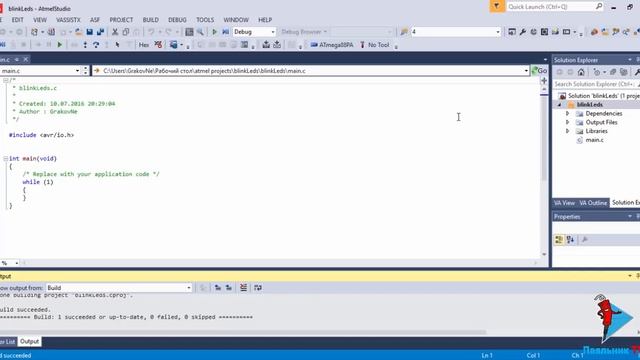640x360 pixels.
Task: Collapse the blinkLeds project node
Action: coord(560,105)
